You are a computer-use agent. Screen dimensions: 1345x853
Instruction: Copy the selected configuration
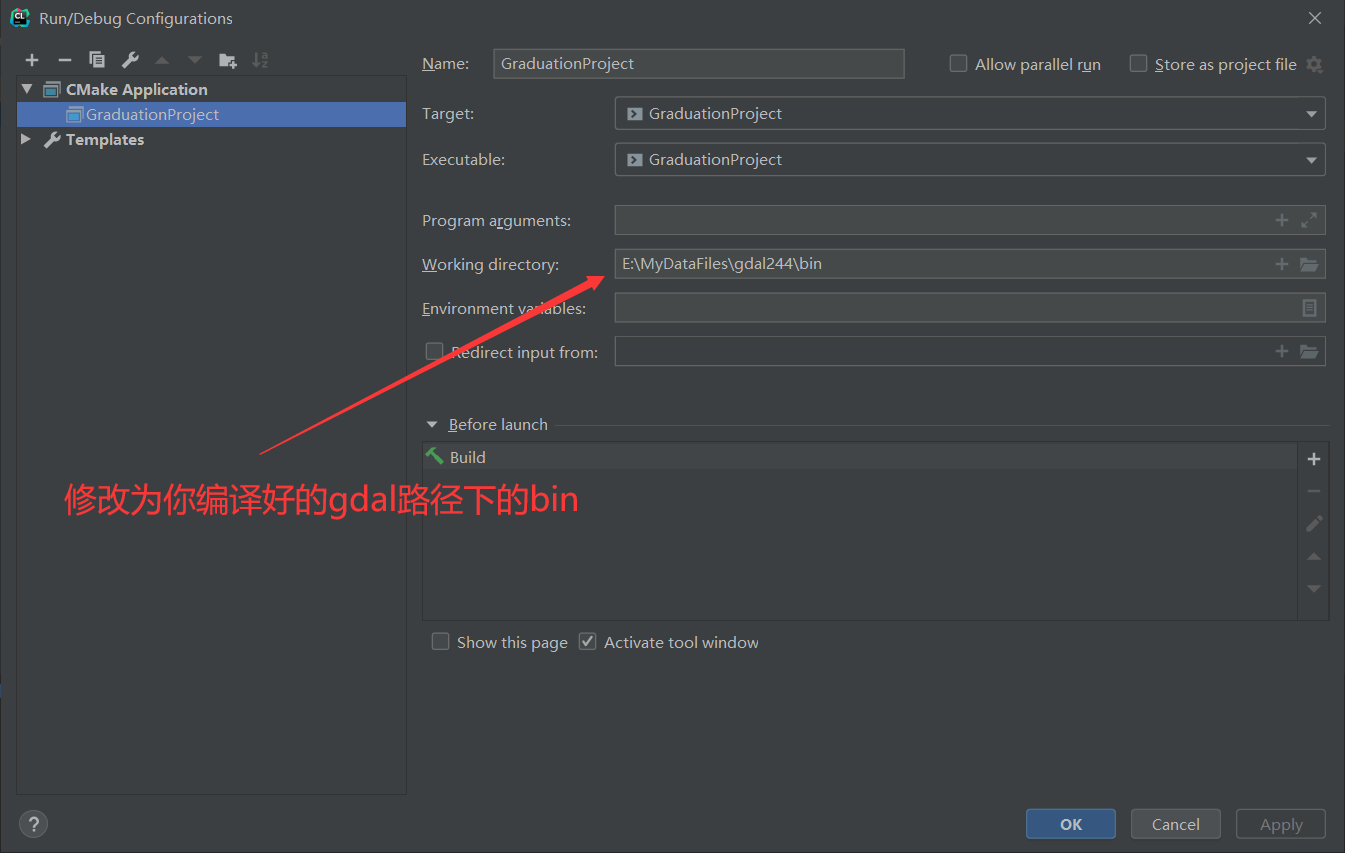click(x=97, y=60)
